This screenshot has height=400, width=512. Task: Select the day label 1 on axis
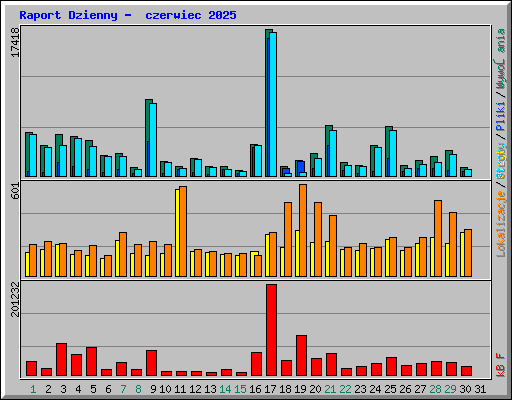click(33, 389)
